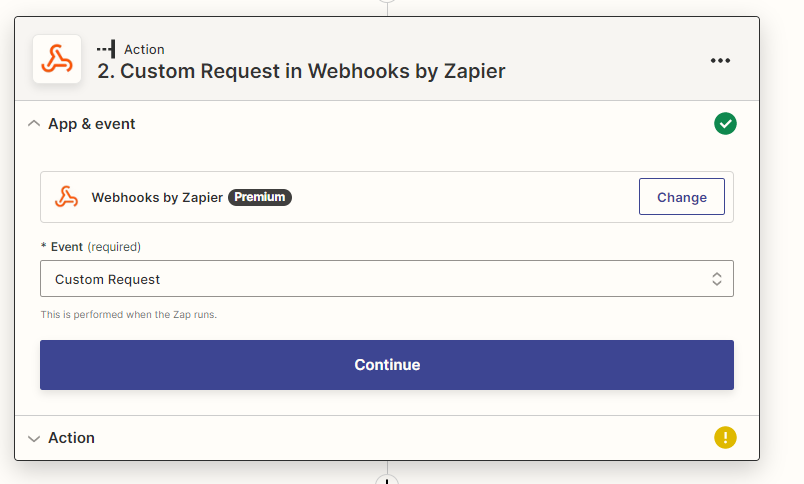Screen dimensions: 804x484
Task: Click the up-down arrows in Event field
Action: (x=717, y=279)
